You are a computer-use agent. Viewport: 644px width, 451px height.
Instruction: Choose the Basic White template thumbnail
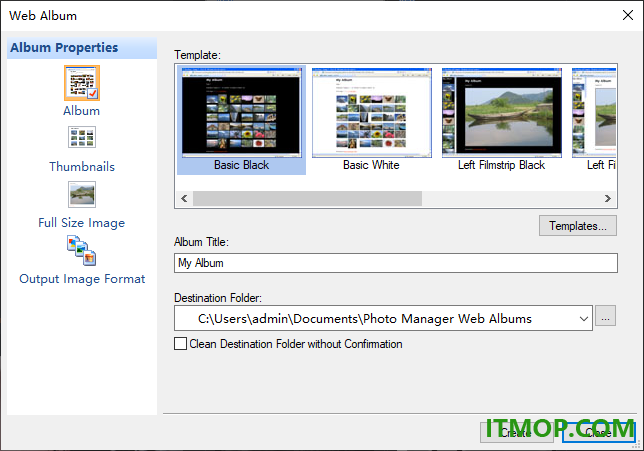click(372, 113)
